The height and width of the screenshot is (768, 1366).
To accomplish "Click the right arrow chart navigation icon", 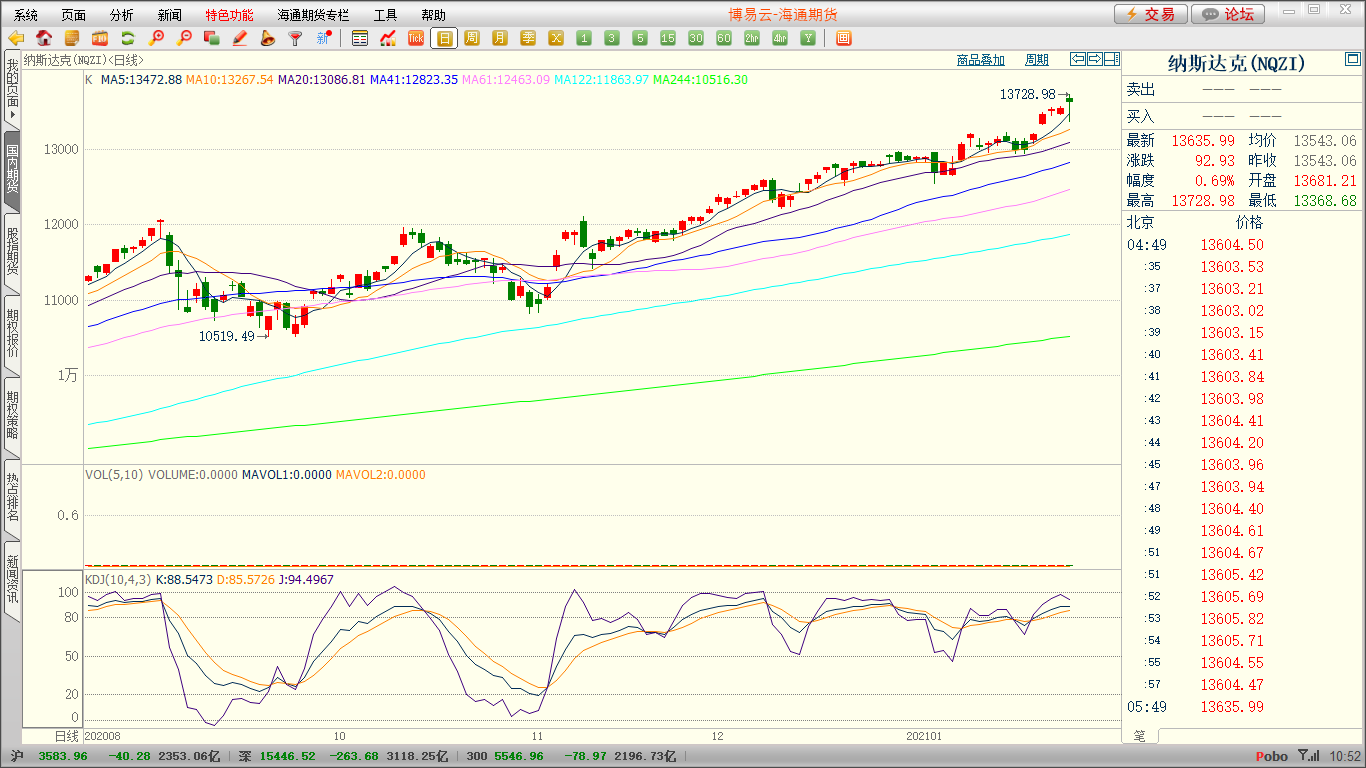I will 1095,59.
